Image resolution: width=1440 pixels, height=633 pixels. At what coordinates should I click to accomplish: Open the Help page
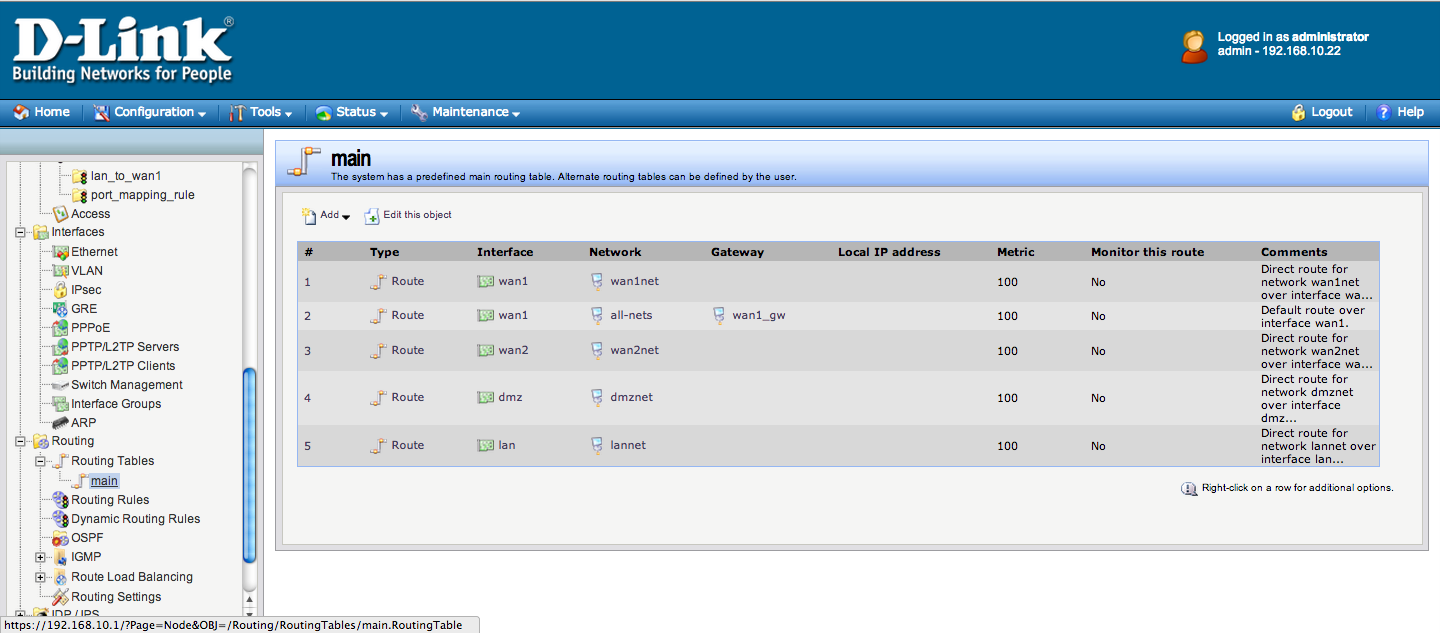(x=1400, y=112)
